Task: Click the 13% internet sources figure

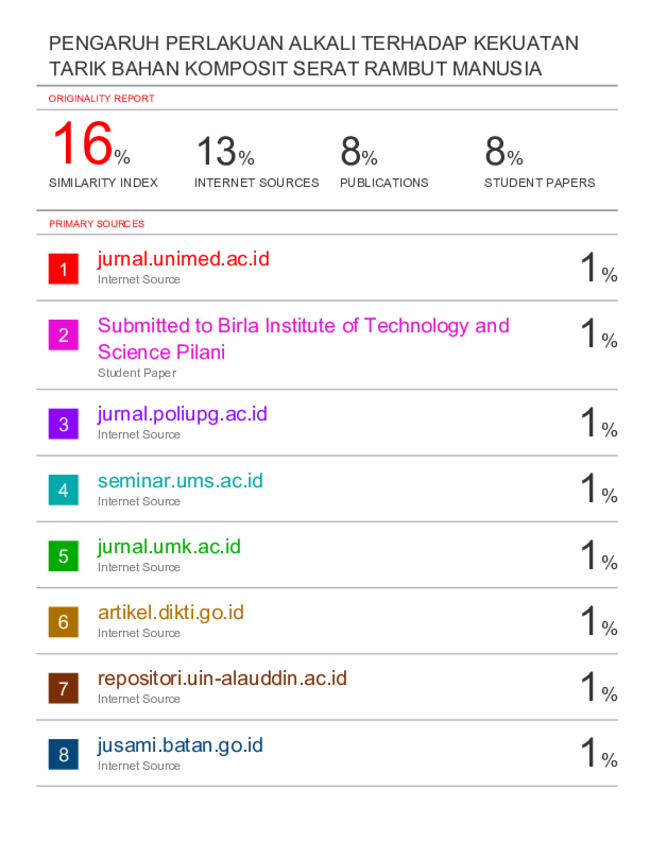Action: pos(225,151)
